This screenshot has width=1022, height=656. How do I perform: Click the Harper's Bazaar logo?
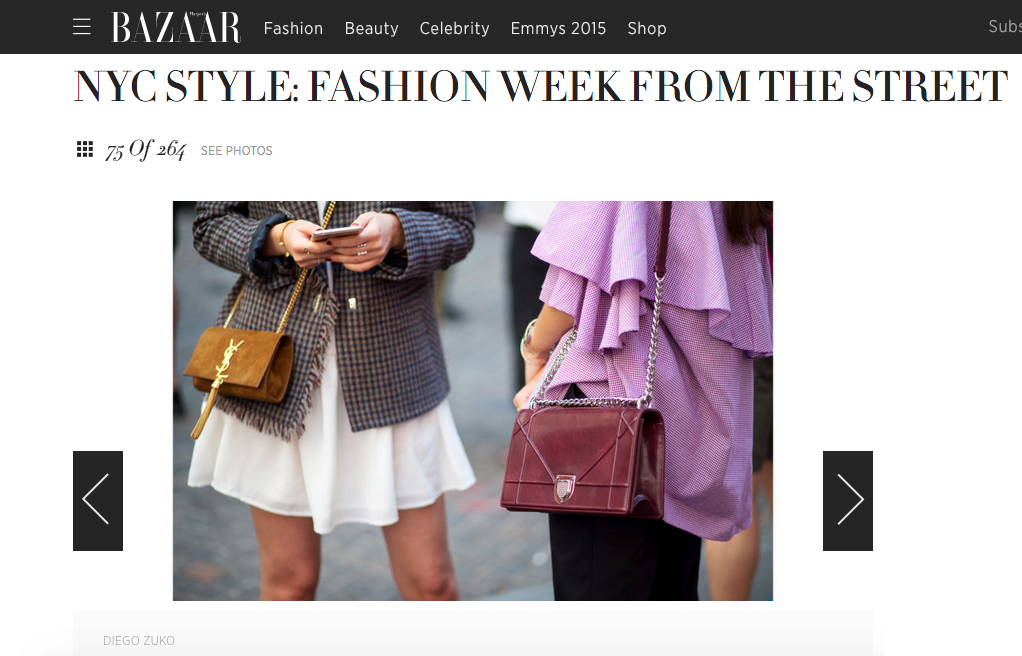176,27
